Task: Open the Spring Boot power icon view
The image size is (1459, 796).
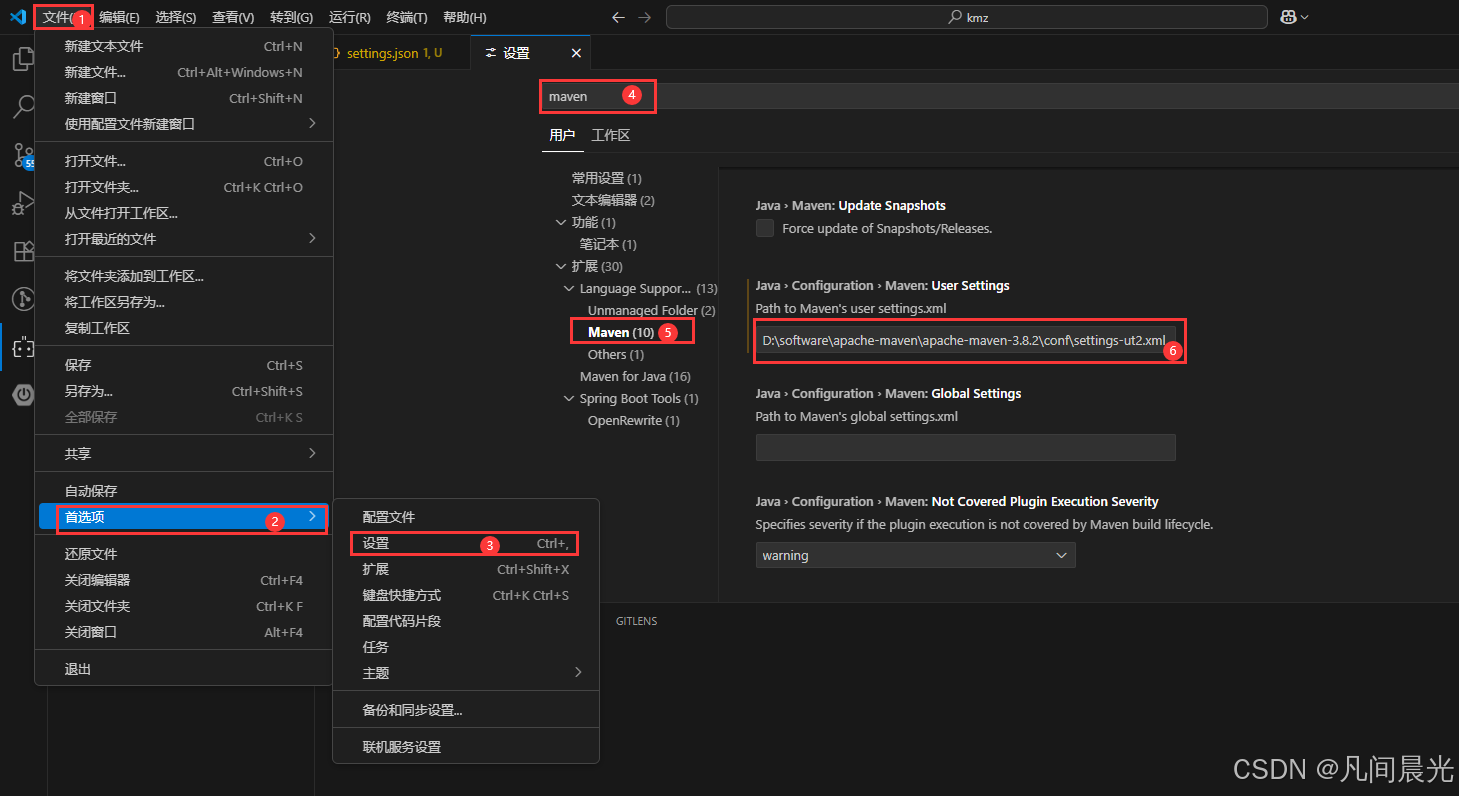Action: tap(23, 395)
